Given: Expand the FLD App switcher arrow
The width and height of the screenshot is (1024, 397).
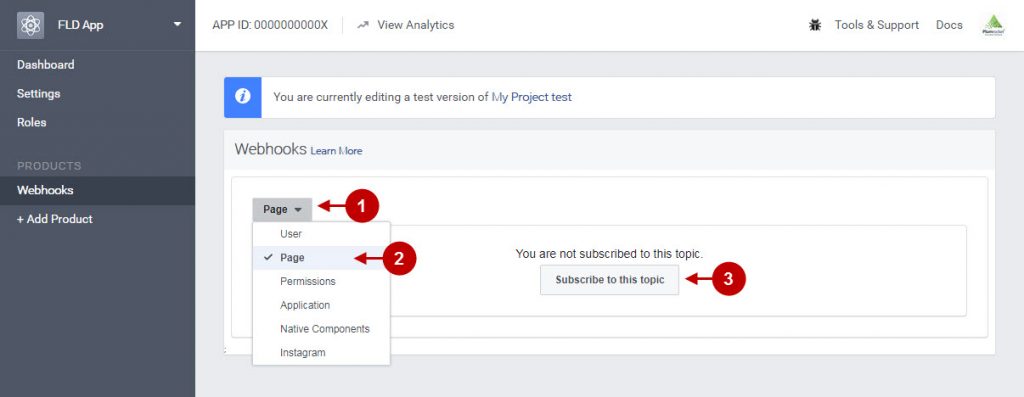Looking at the screenshot, I should [x=177, y=25].
